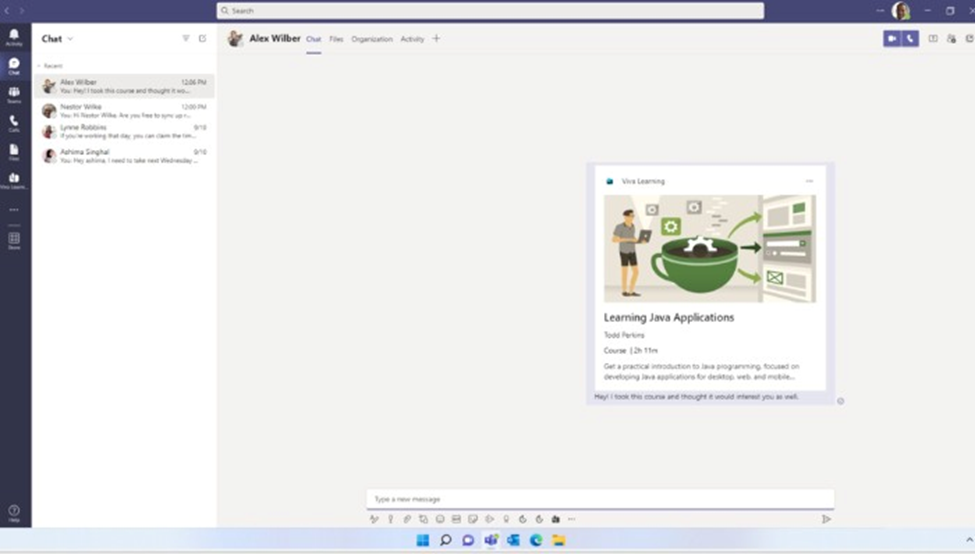Open Outlook from the taskbar
The height and width of the screenshot is (554, 975).
(x=513, y=540)
